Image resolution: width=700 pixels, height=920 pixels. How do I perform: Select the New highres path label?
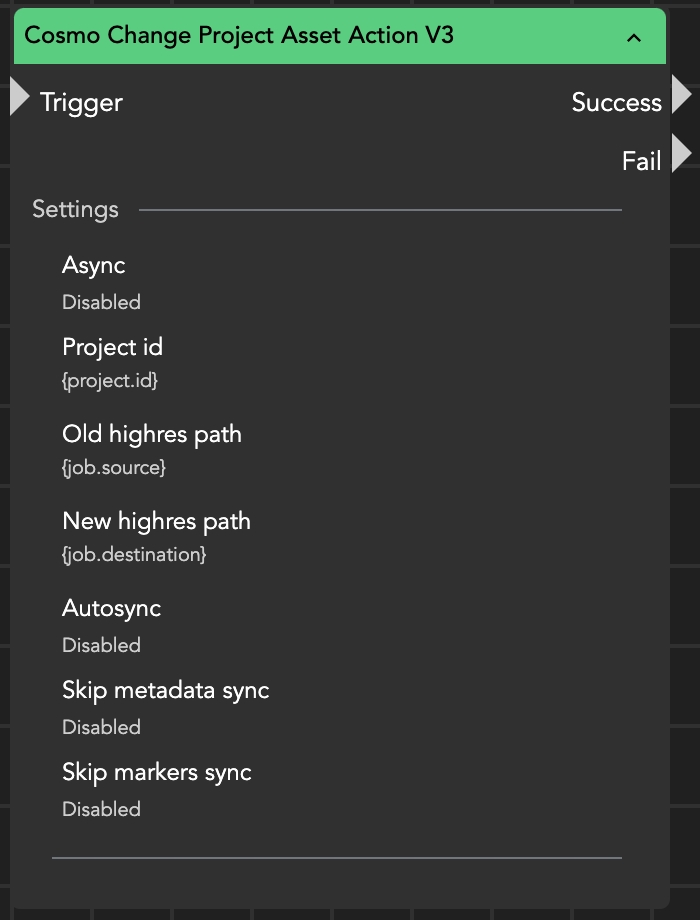156,521
